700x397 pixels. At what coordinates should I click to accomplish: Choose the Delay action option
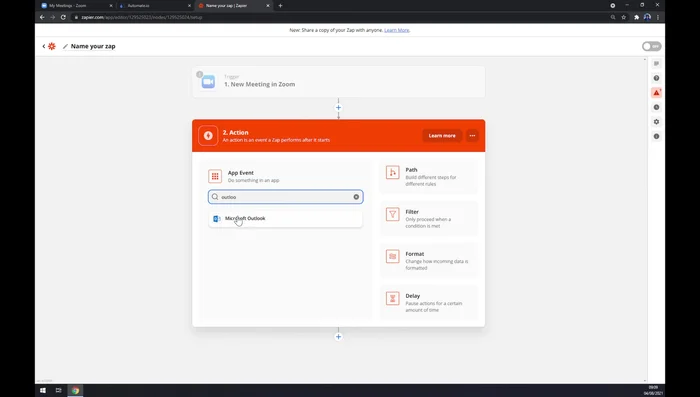click(x=428, y=302)
